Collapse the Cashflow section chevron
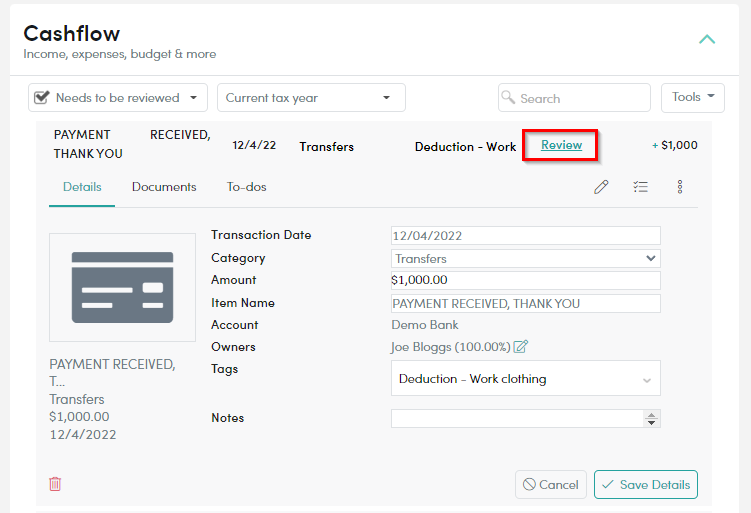The image size is (751, 513). point(707,39)
